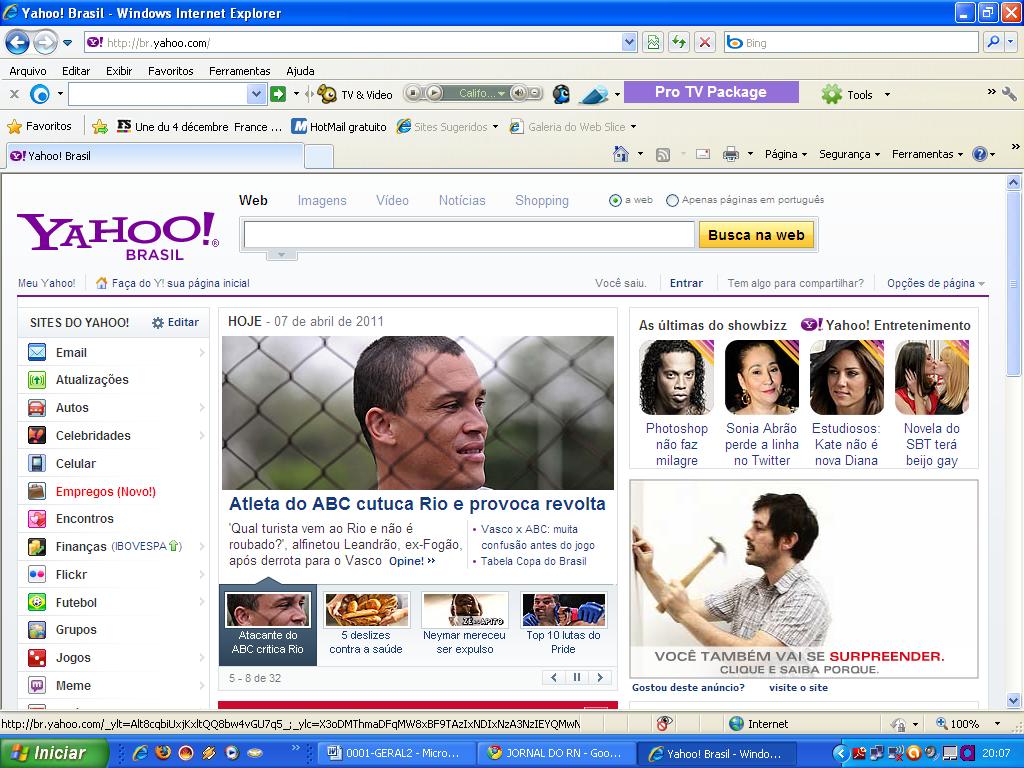Click the '5 deslizes contra a saúde' thumbnail
This screenshot has height=768, width=1024.
click(x=366, y=609)
